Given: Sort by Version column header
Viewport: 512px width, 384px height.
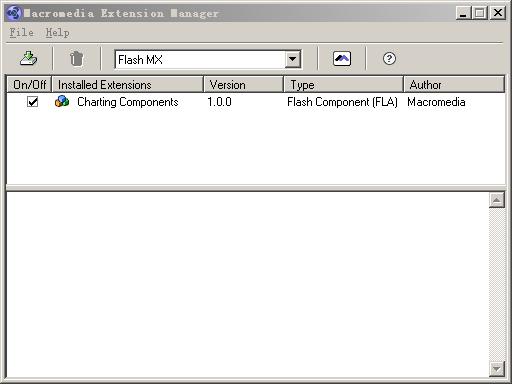Looking at the screenshot, I should pyautogui.click(x=243, y=85).
